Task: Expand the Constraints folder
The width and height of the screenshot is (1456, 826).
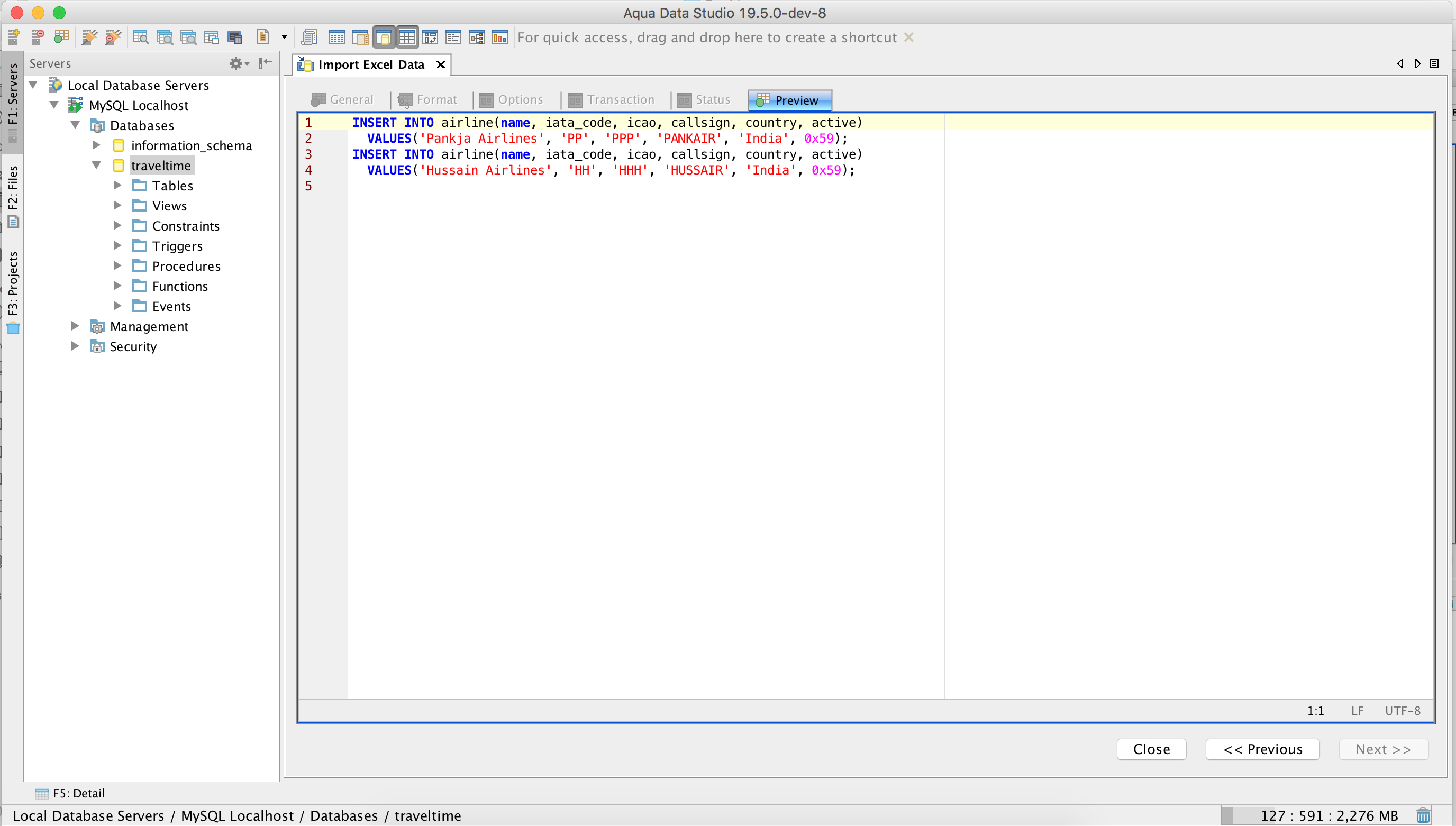Action: 117,225
